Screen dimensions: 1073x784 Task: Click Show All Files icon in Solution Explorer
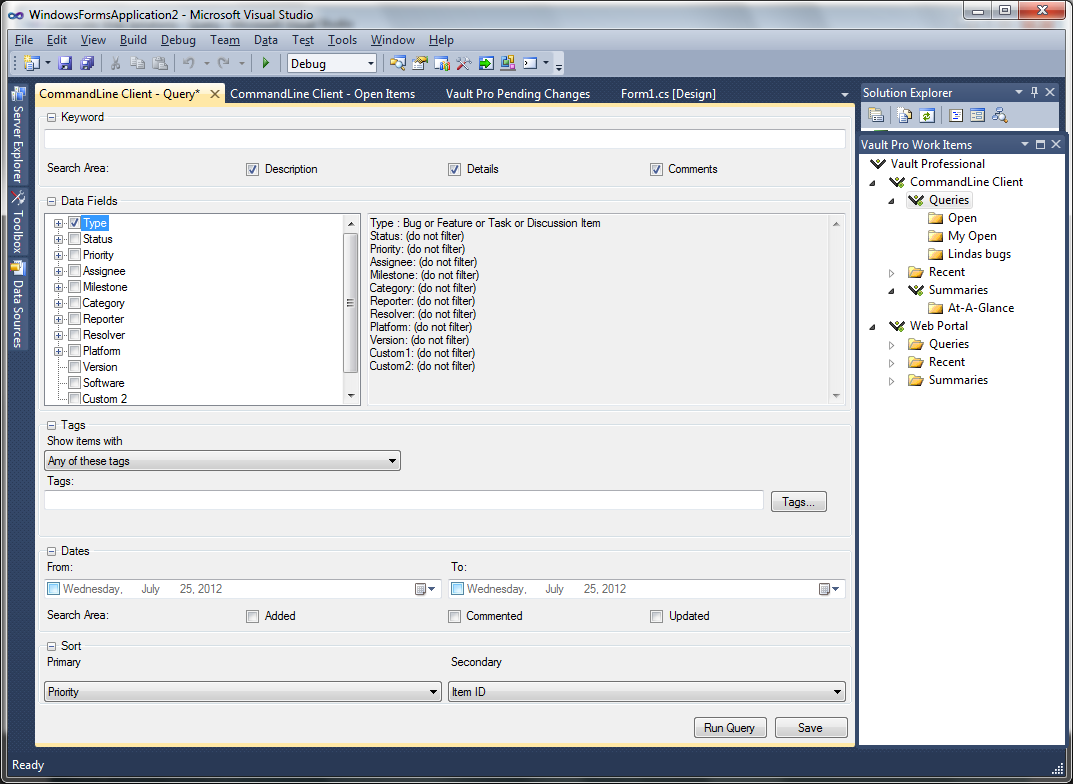(x=904, y=116)
